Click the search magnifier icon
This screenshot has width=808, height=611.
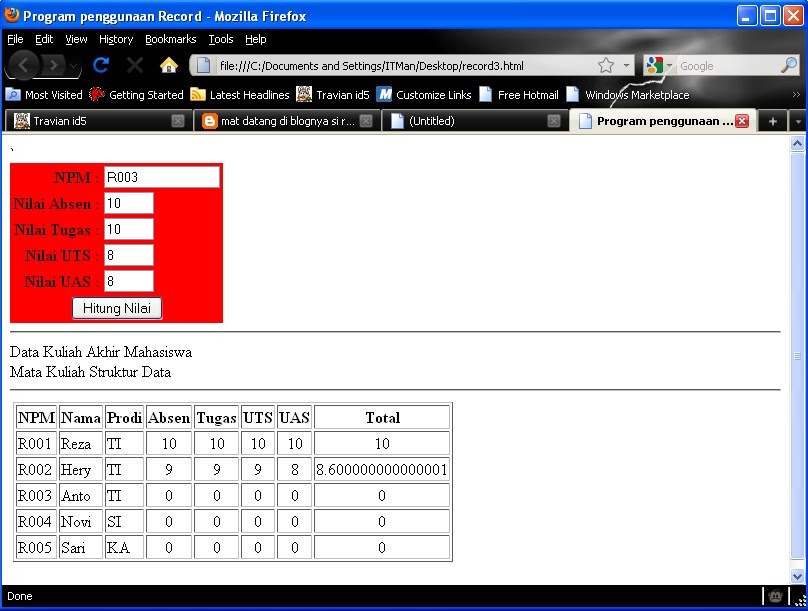pos(789,64)
